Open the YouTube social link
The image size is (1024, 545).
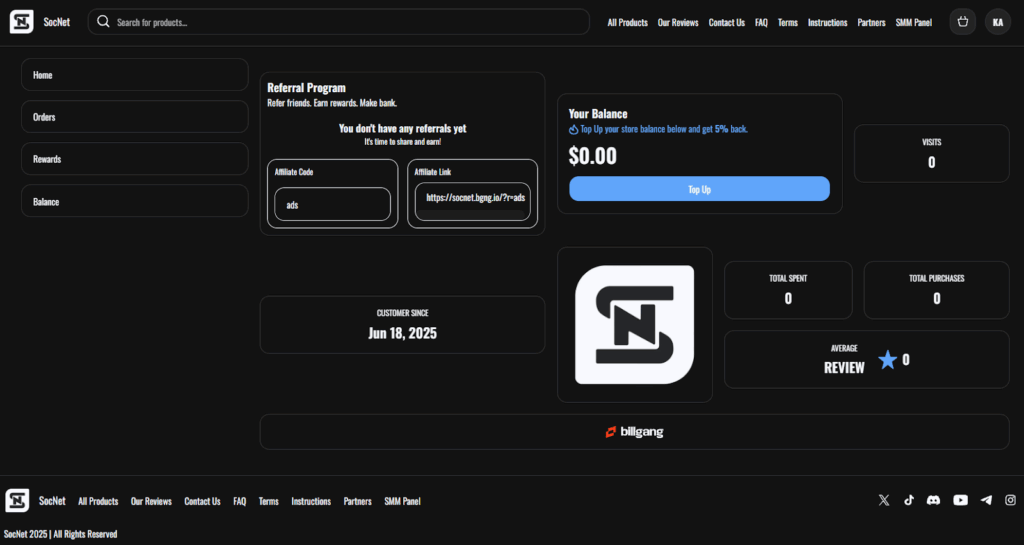(x=960, y=500)
